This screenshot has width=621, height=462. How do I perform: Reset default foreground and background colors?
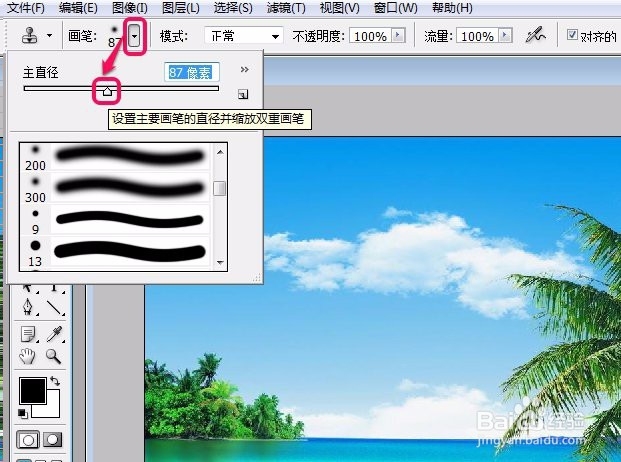pyautogui.click(x=23, y=414)
